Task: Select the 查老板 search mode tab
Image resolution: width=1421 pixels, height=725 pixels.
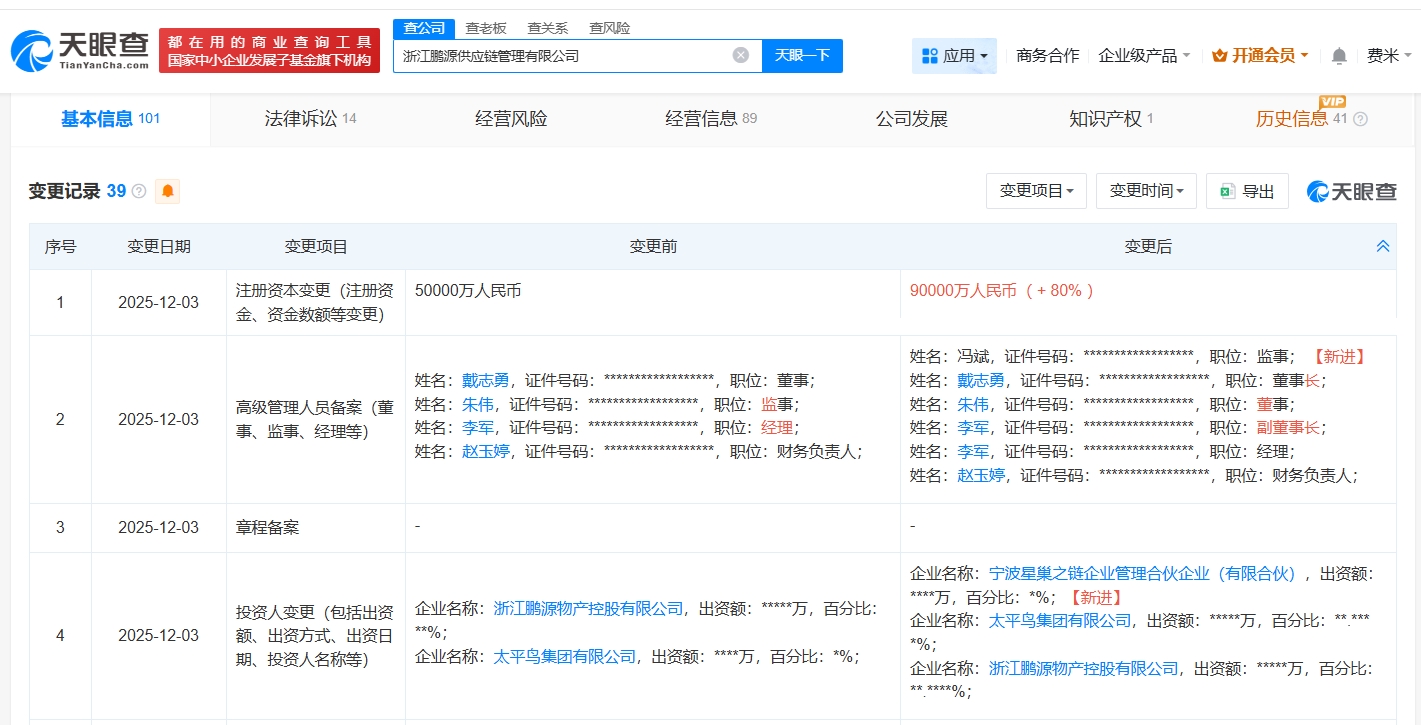Action: 486,28
